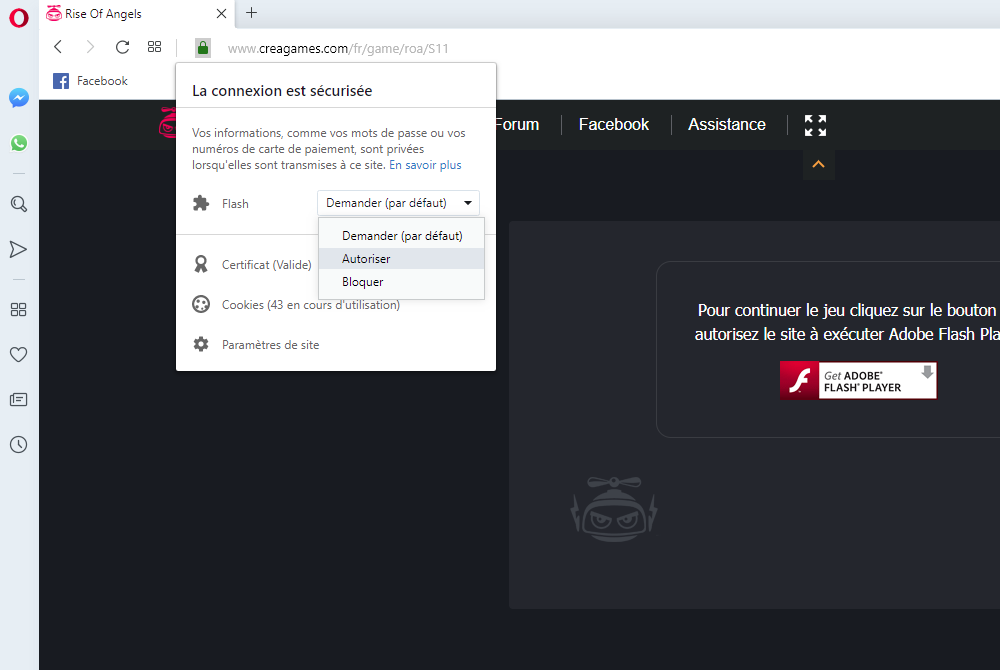The image size is (1000, 670).
Task: Click the green padlock security icon
Action: (x=203, y=48)
